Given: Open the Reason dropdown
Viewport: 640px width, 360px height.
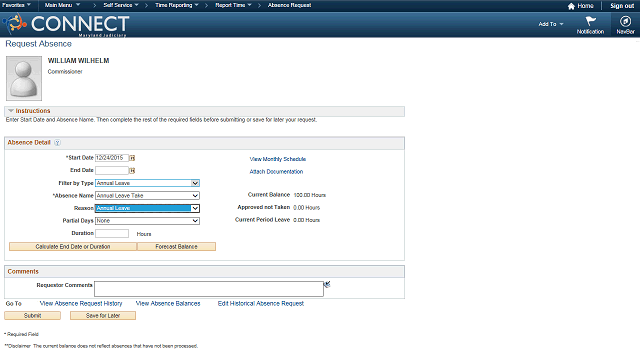Looking at the screenshot, I should [x=147, y=208].
